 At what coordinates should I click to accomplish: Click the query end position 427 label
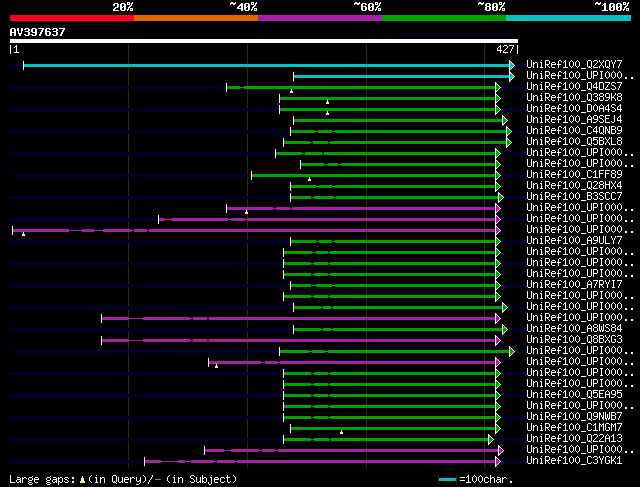505,49
